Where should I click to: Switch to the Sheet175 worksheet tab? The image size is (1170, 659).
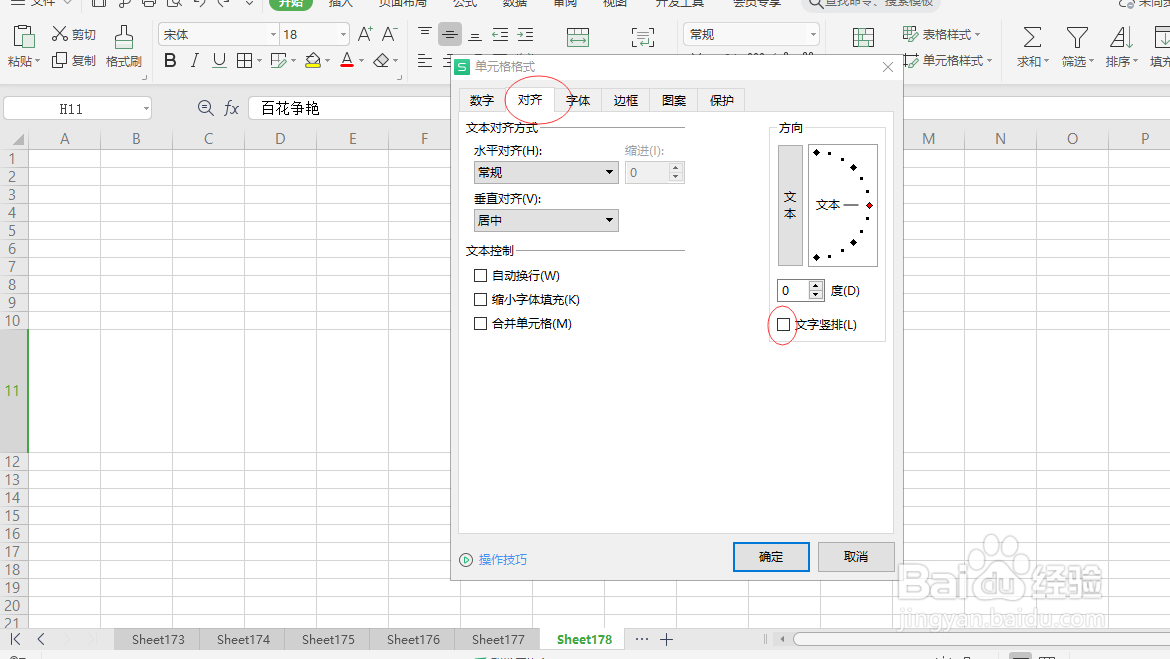[327, 639]
